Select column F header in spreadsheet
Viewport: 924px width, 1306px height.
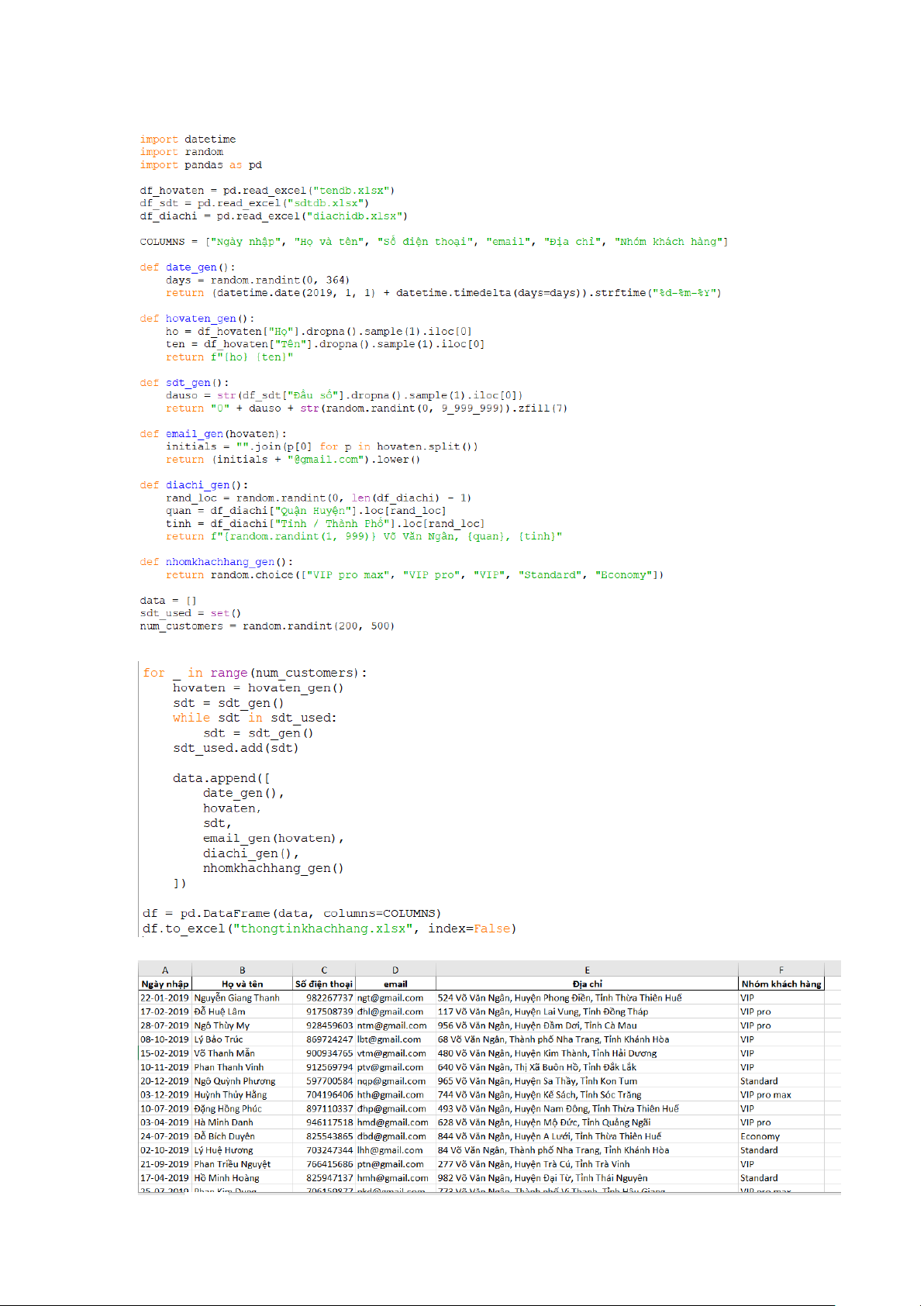(x=781, y=970)
